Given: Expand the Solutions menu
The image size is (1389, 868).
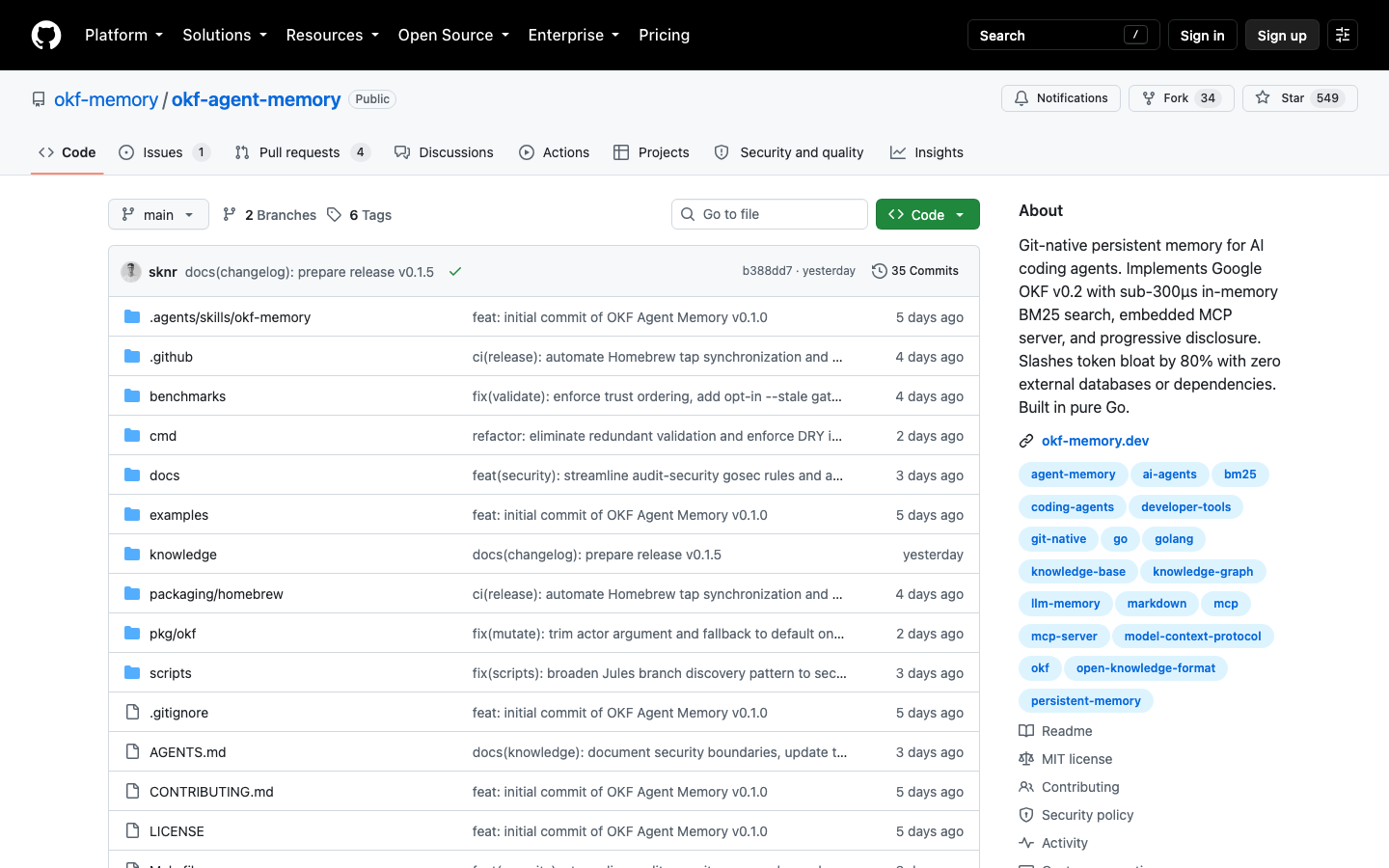Looking at the screenshot, I should 225,35.
